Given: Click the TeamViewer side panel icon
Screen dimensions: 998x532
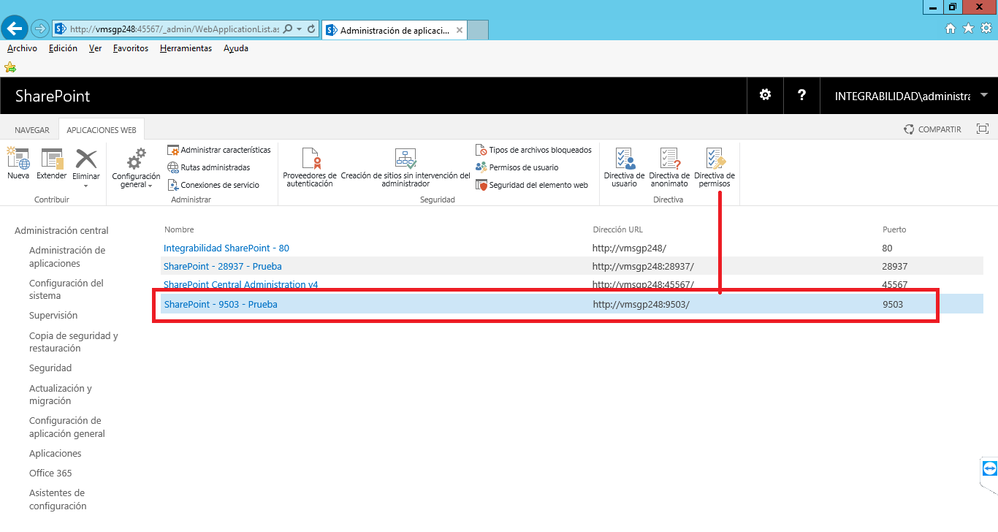Looking at the screenshot, I should [989, 469].
